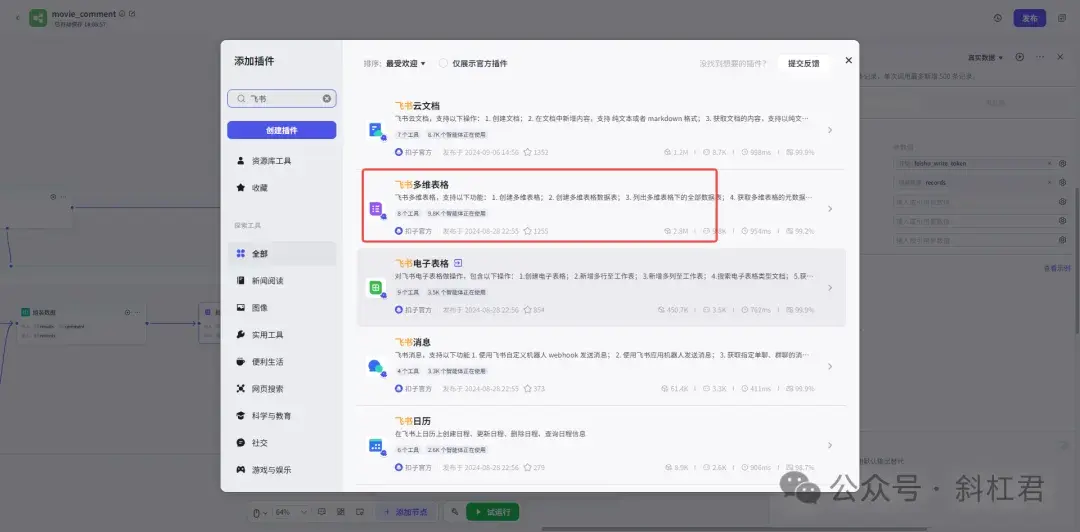The width and height of the screenshot is (1080, 532).
Task: Click the 网页搜索 icon
Action: (x=240, y=389)
